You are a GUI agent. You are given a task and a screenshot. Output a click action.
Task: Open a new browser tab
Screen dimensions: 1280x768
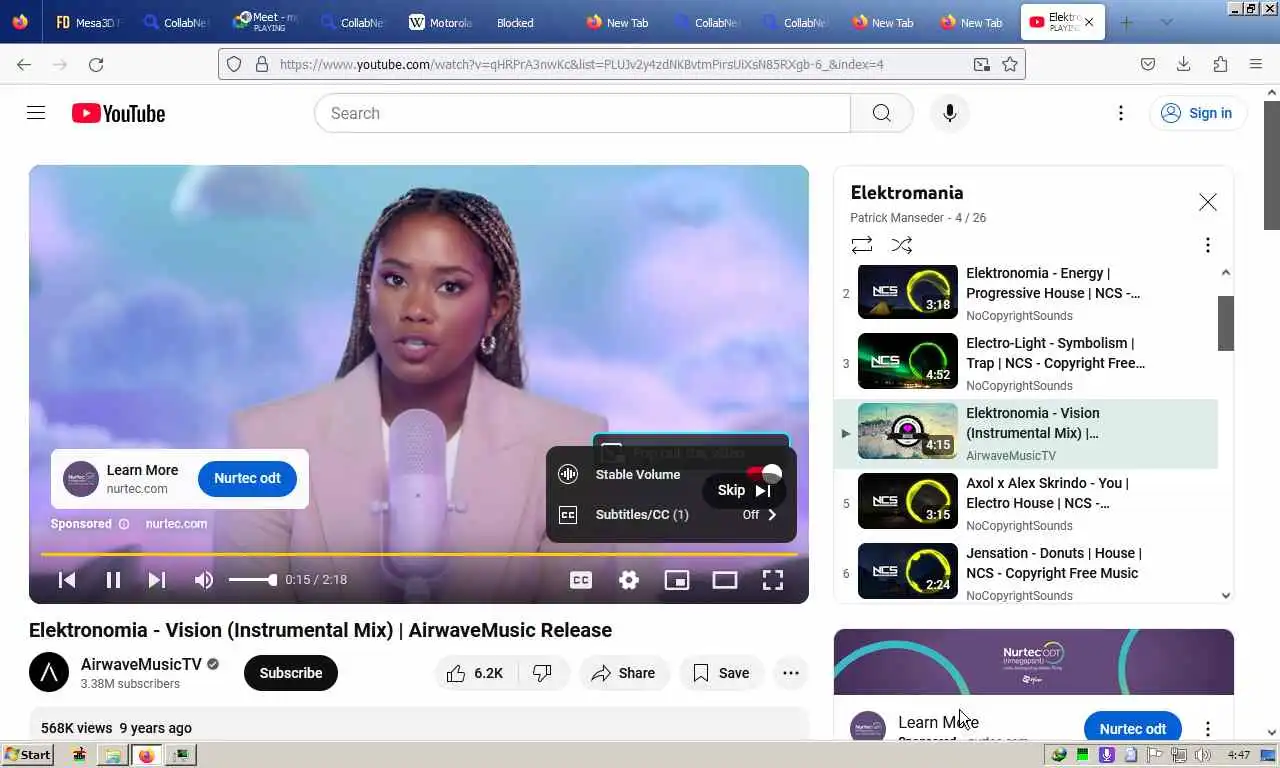click(1126, 22)
